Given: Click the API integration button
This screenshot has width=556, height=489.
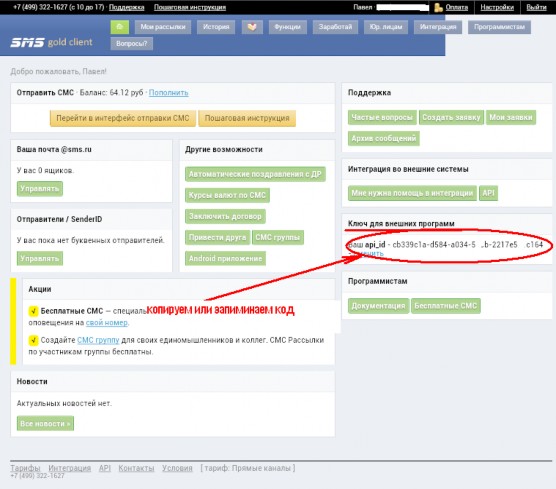Looking at the screenshot, I should tap(488, 193).
